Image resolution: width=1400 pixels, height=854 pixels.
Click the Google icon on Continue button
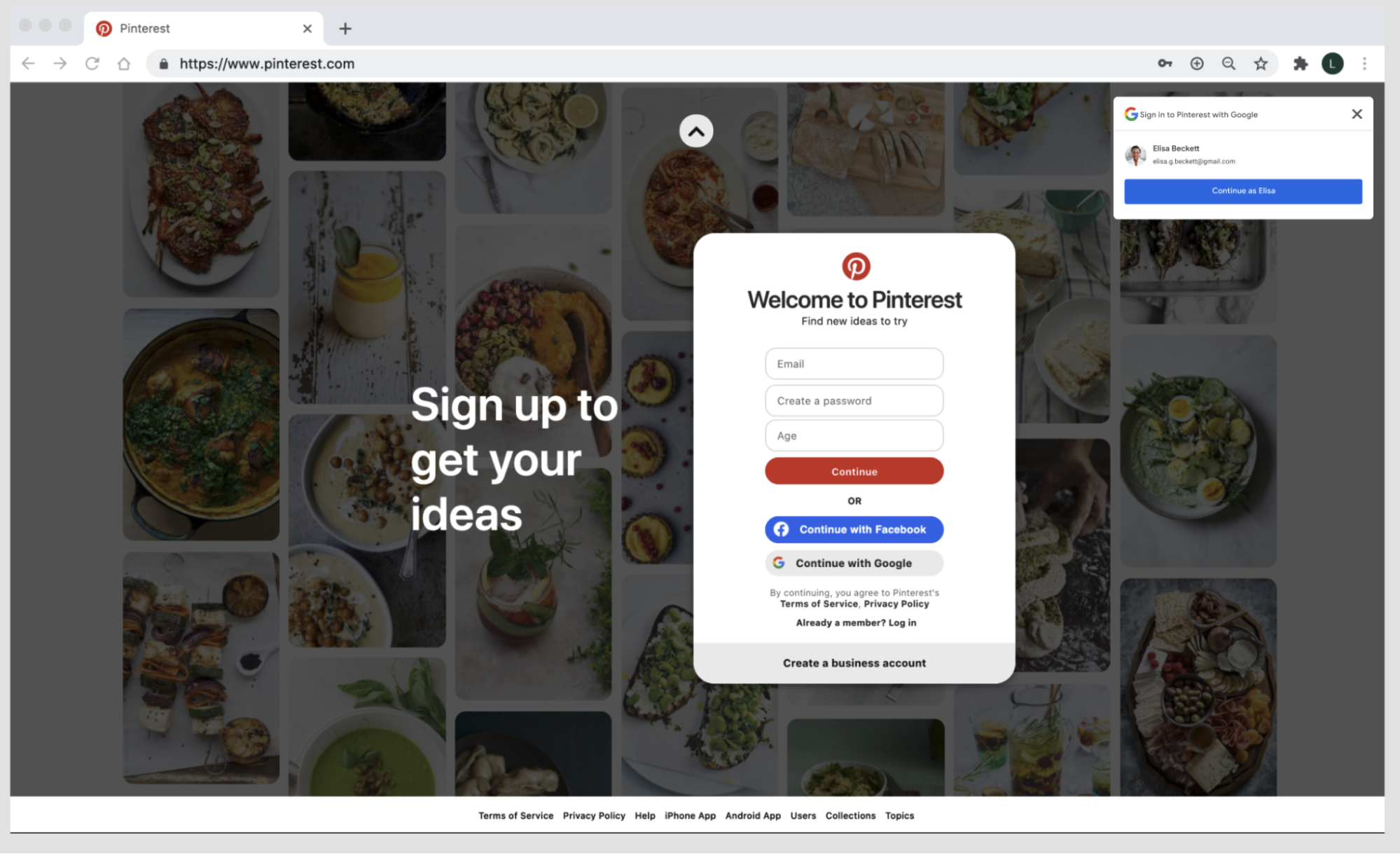(780, 563)
